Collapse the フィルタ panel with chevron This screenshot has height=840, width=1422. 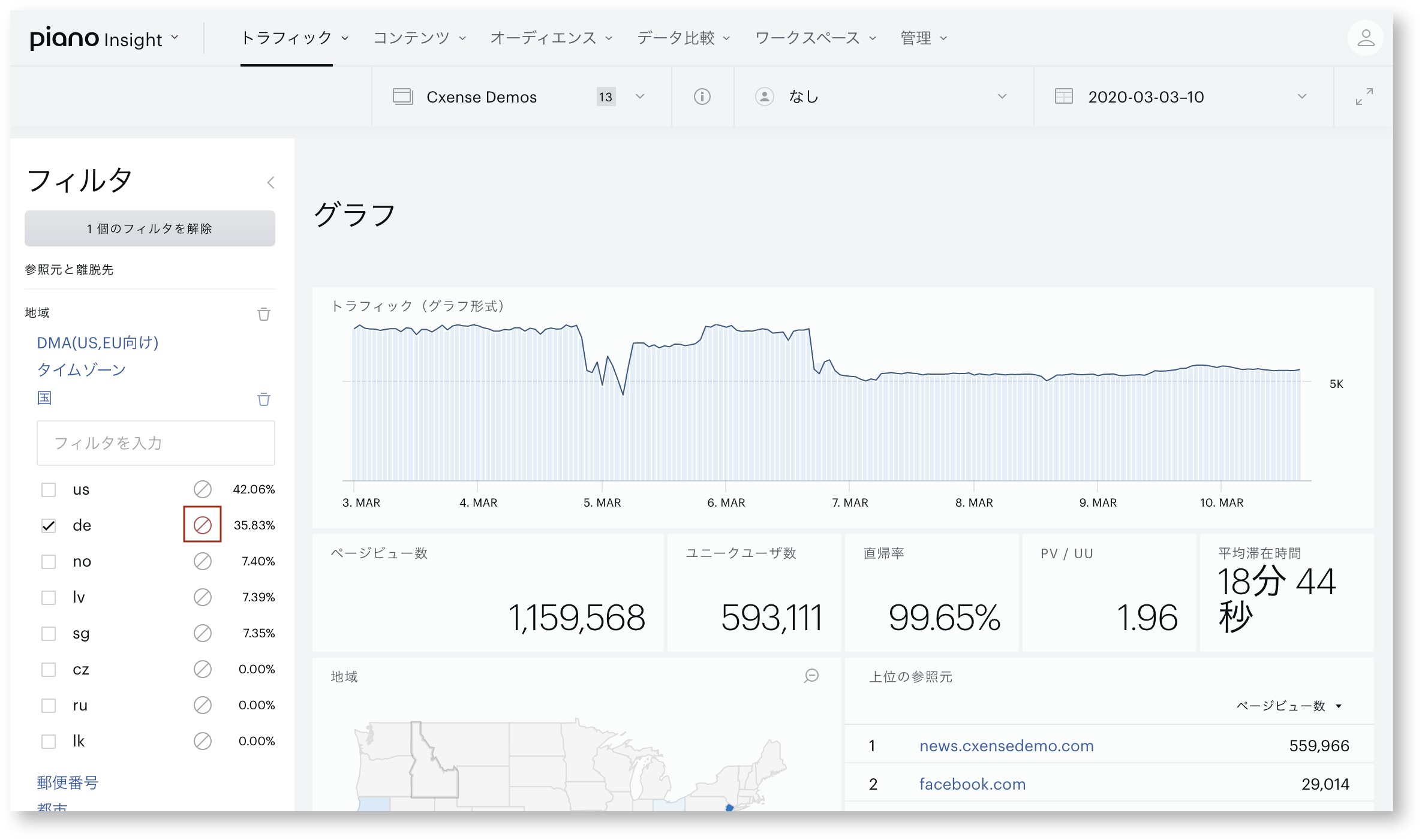(x=270, y=182)
